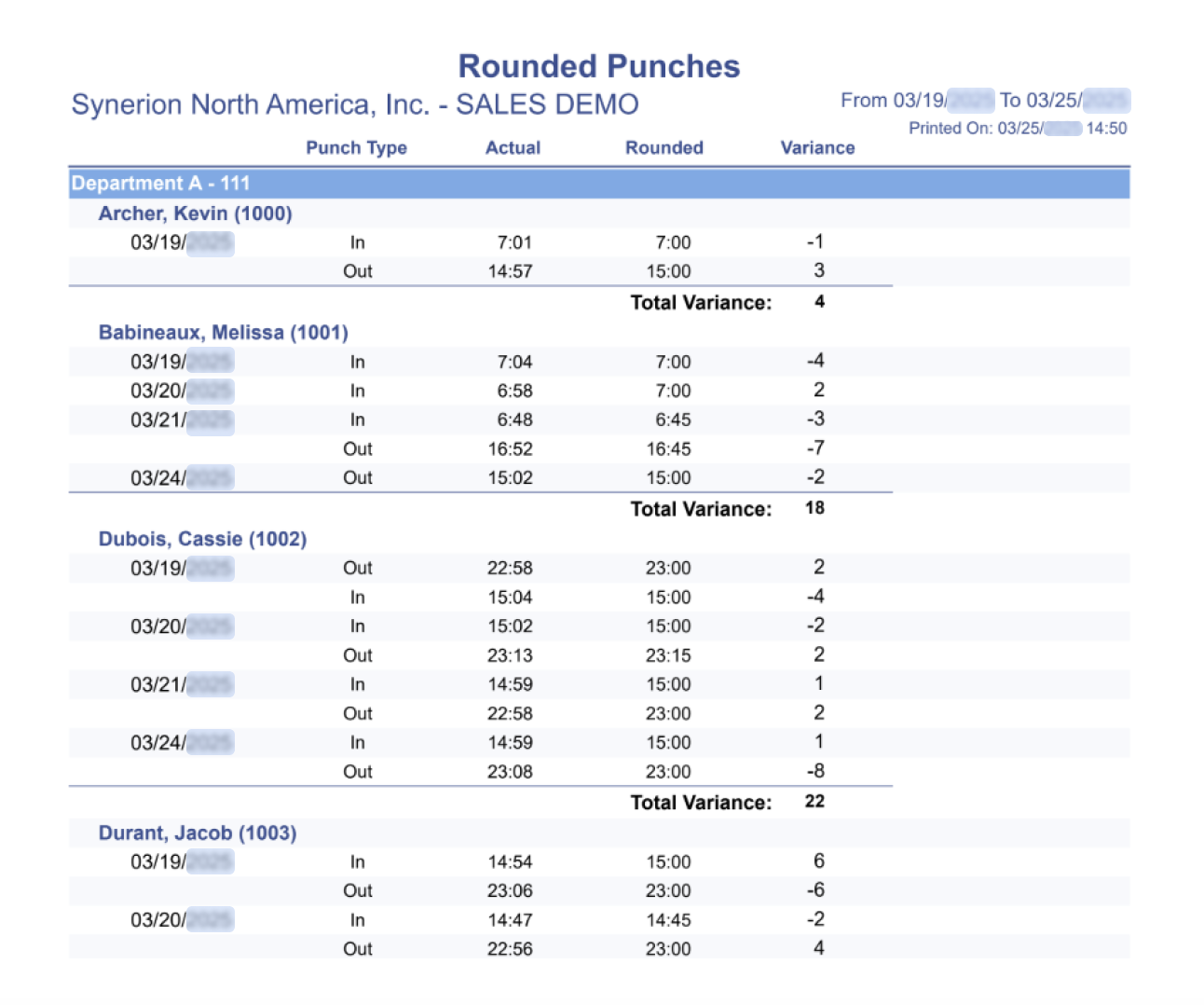Select the "Actual" column header

click(513, 147)
